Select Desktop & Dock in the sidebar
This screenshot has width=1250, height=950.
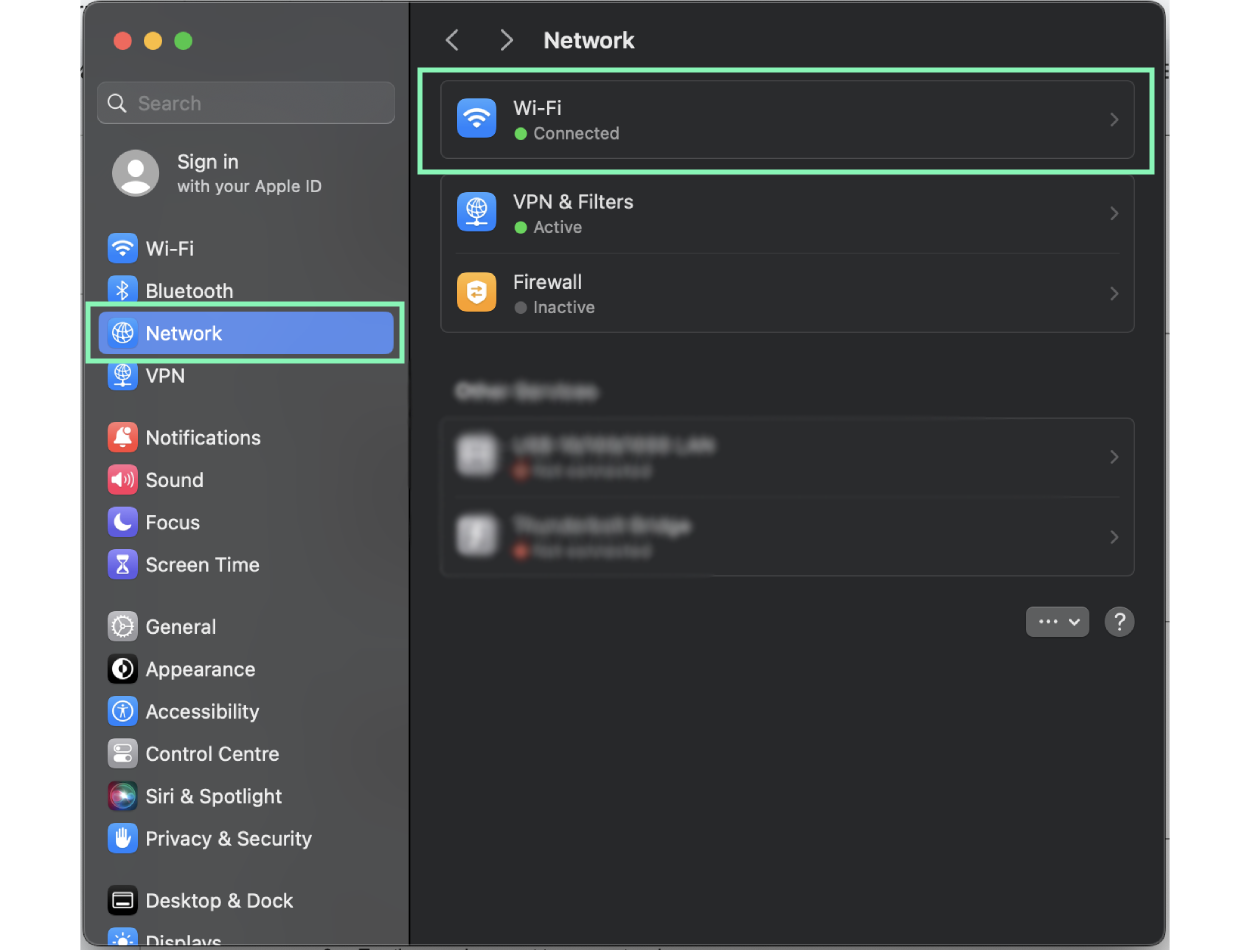click(x=246, y=901)
